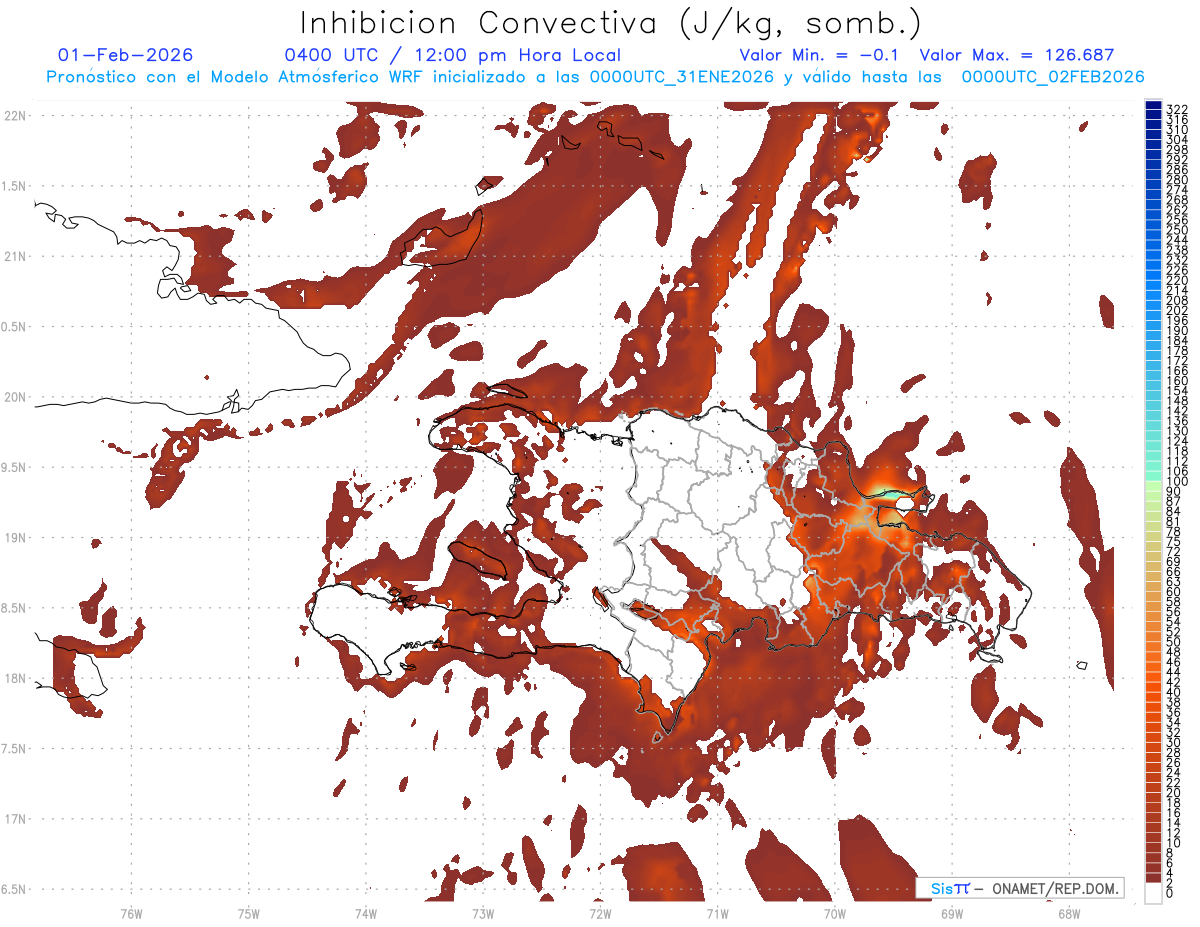Click the 68W longitude label
The height and width of the screenshot is (927, 1200).
click(x=1069, y=913)
